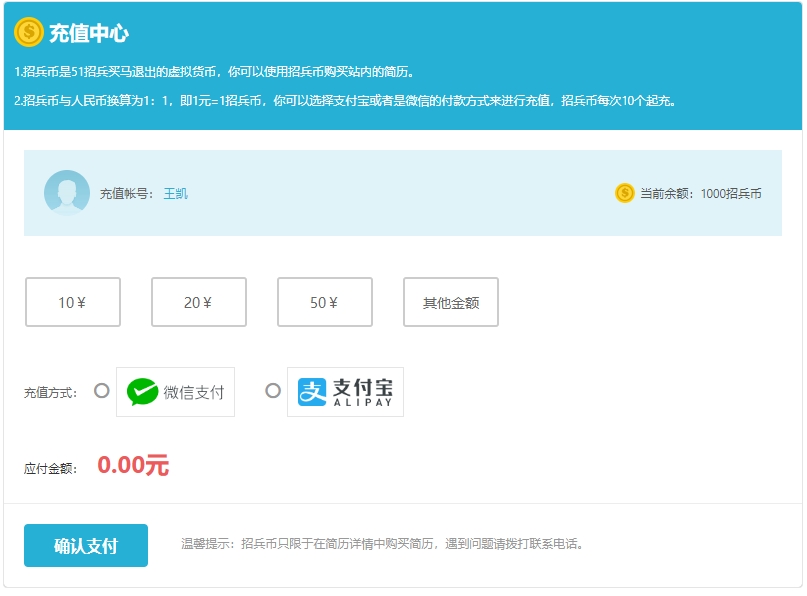
Task: Choose the 10¥ recharge amount
Action: [73, 302]
